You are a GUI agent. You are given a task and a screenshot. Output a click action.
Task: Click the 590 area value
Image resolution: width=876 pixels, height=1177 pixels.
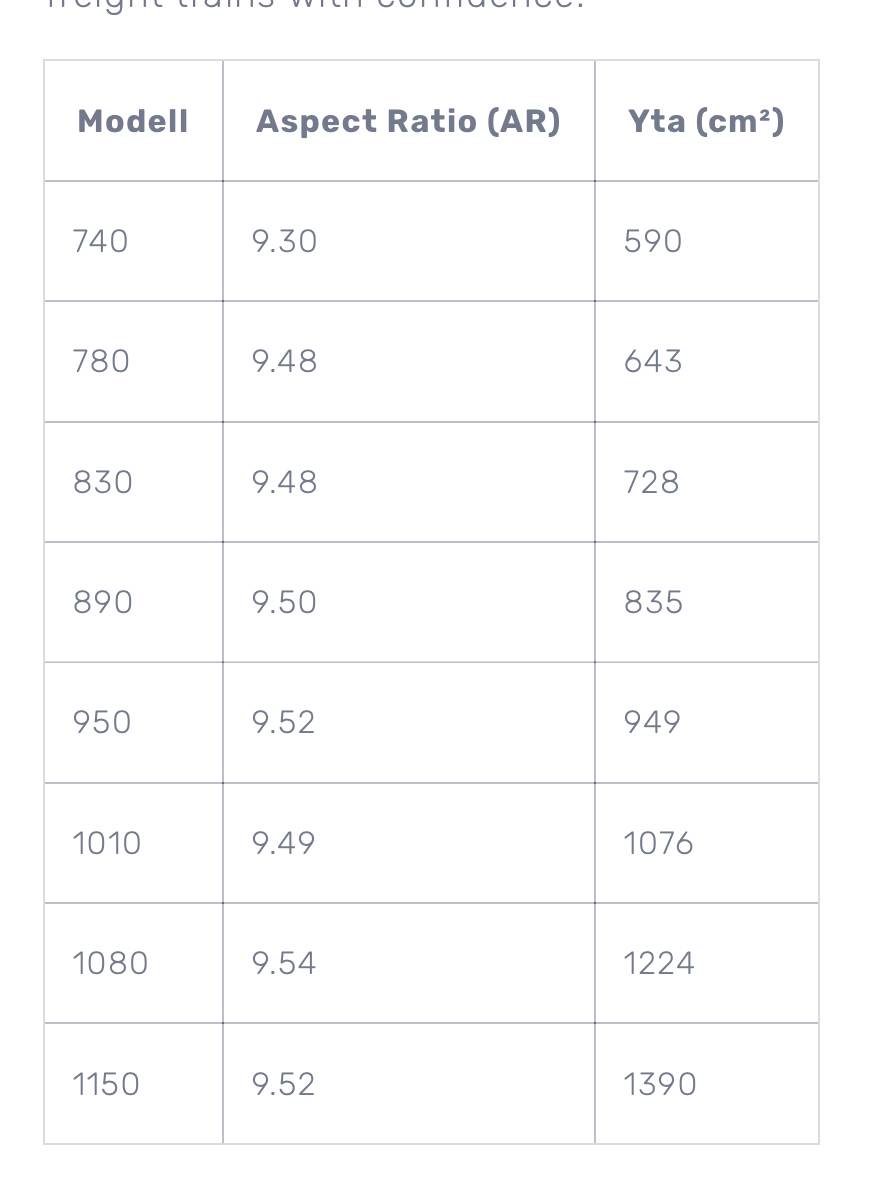[653, 241]
